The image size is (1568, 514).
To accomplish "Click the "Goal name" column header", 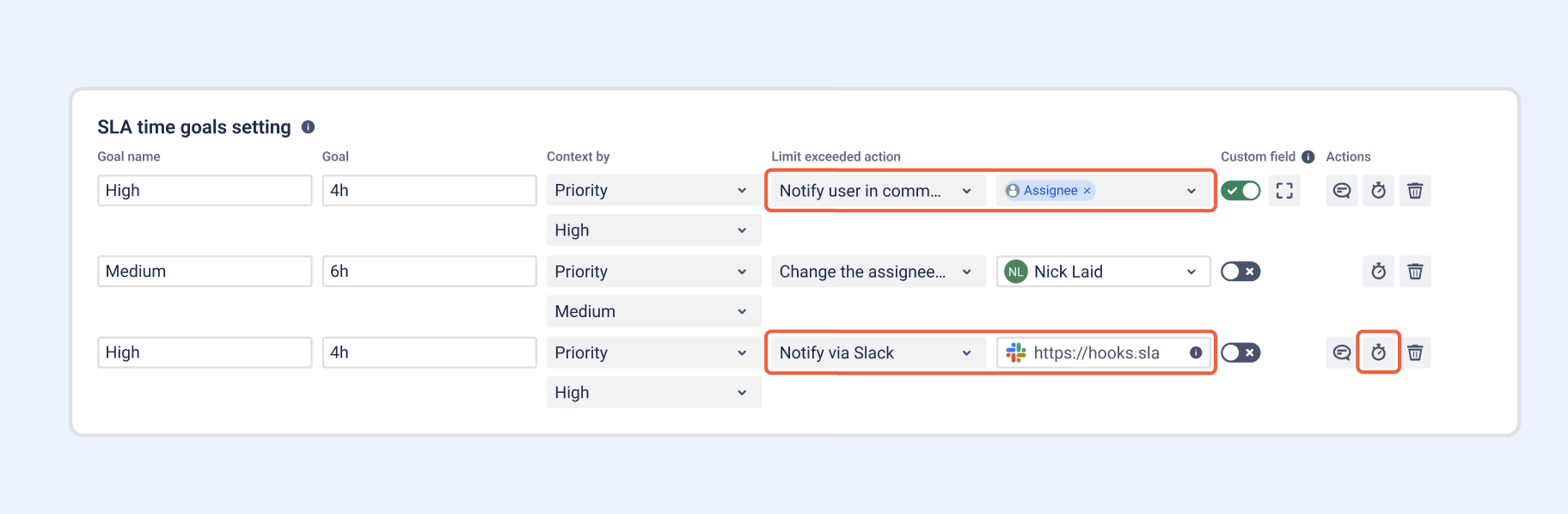I will (129, 156).
